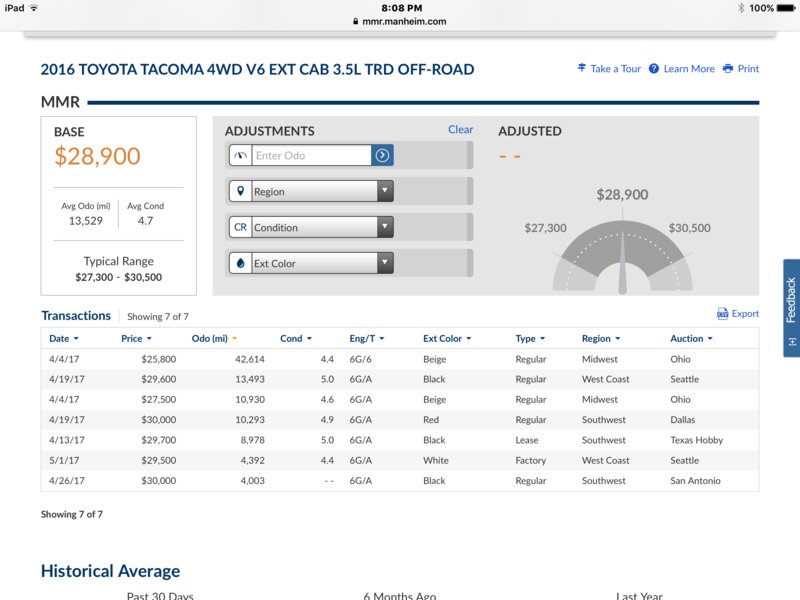Open the Region dropdown
800x600 pixels.
[311, 191]
